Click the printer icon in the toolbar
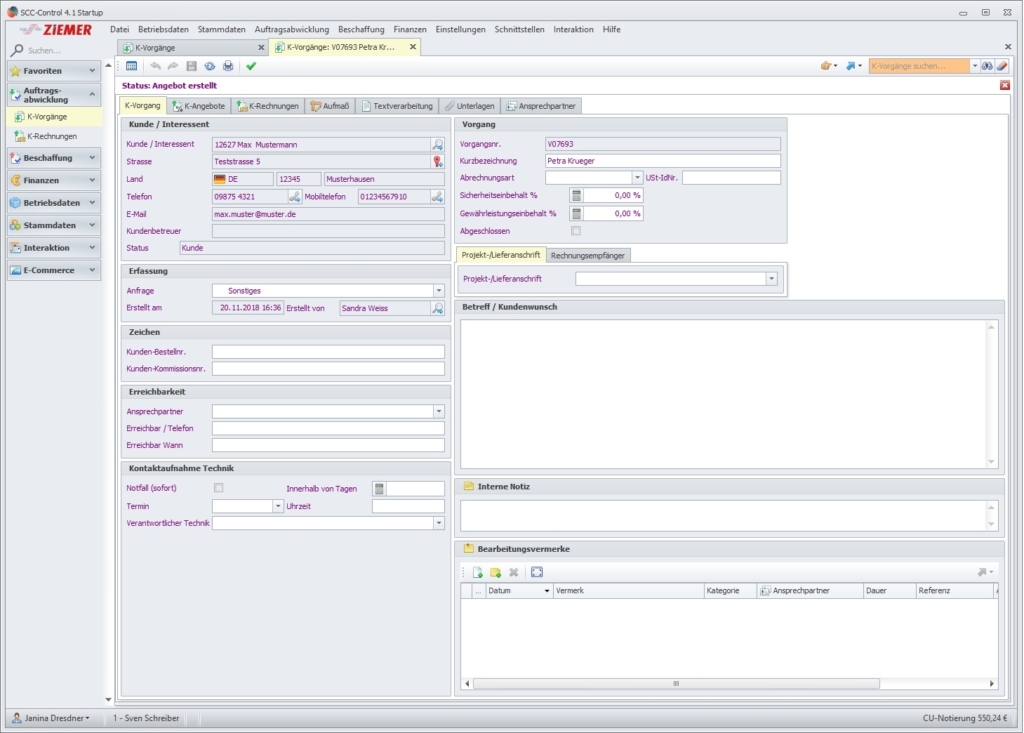Viewport: 1024px width, 733px height. coord(228,66)
